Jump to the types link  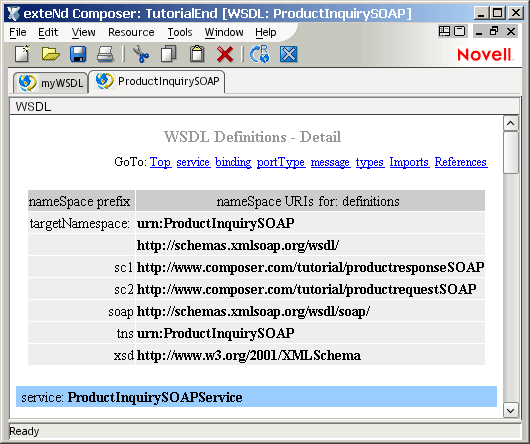click(x=370, y=162)
